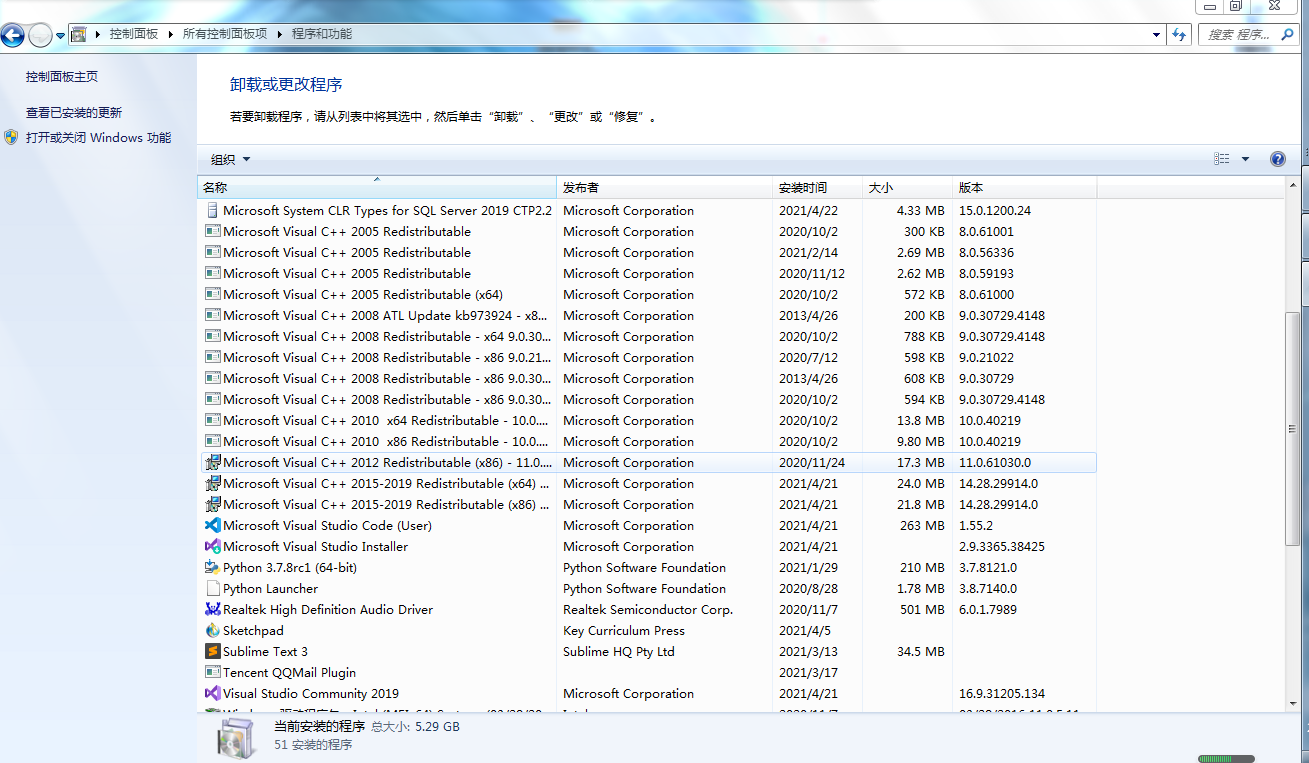Expand the arrow after 所有控制面板项 breadcrumb
The height and width of the screenshot is (763, 1309).
pos(280,34)
